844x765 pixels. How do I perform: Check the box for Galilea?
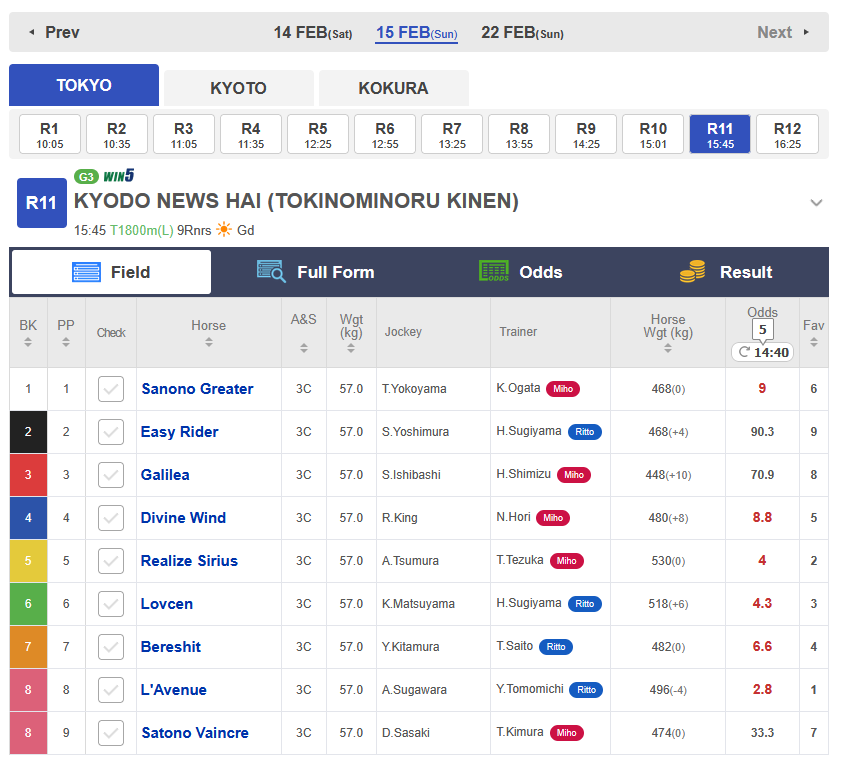(x=111, y=475)
